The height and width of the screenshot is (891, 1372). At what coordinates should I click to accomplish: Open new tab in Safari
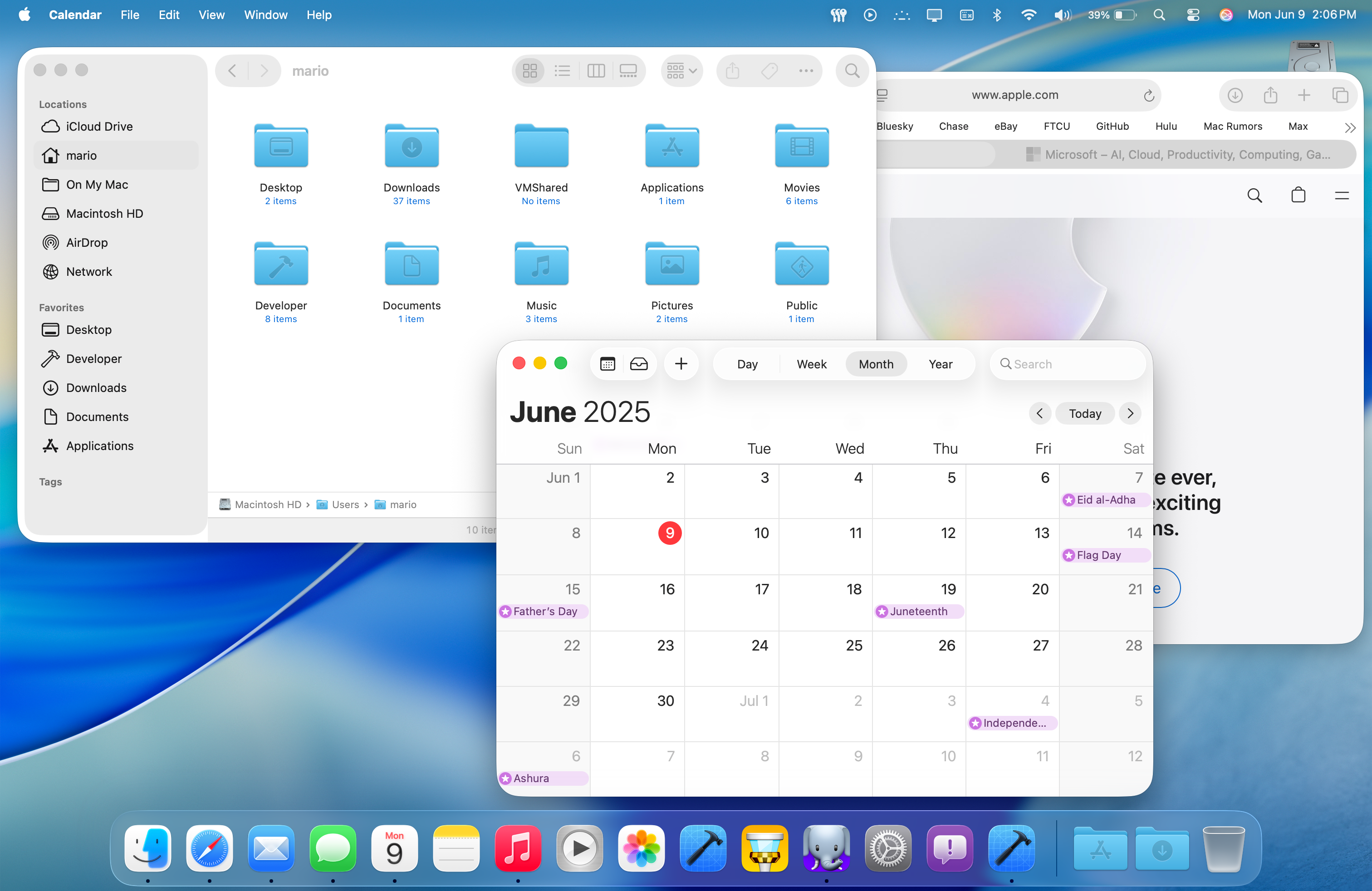point(1304,95)
